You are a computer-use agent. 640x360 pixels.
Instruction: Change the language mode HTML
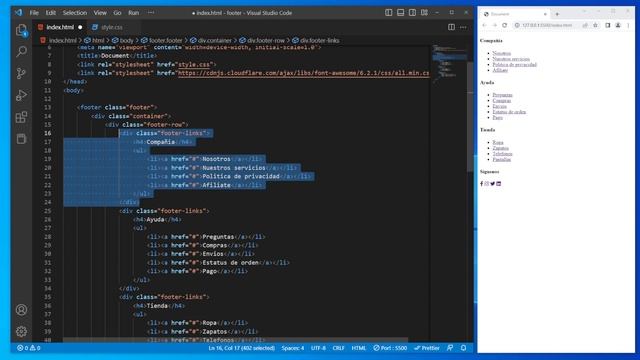359,348
